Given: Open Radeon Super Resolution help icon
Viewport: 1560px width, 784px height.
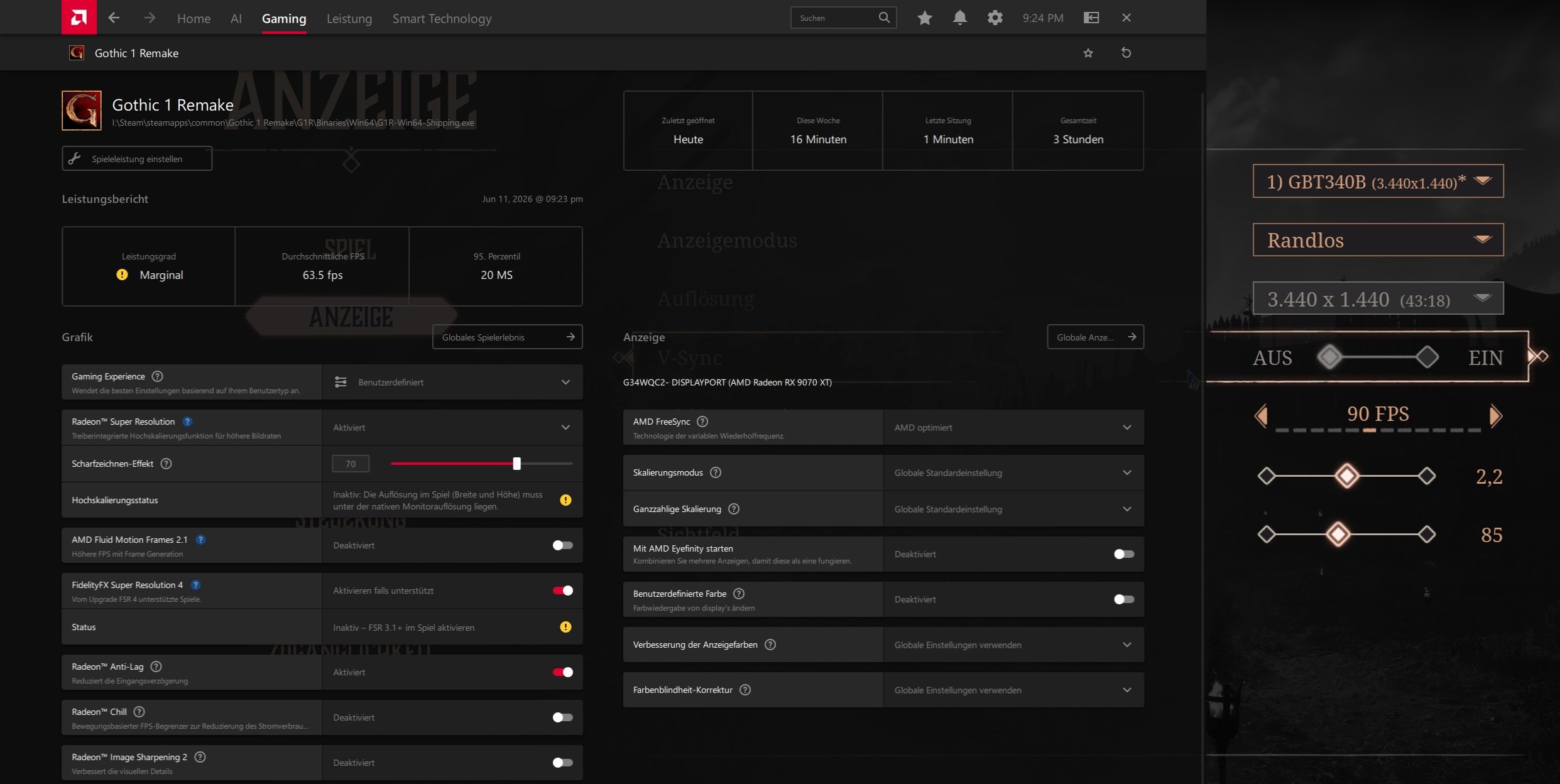Looking at the screenshot, I should coord(187,422).
